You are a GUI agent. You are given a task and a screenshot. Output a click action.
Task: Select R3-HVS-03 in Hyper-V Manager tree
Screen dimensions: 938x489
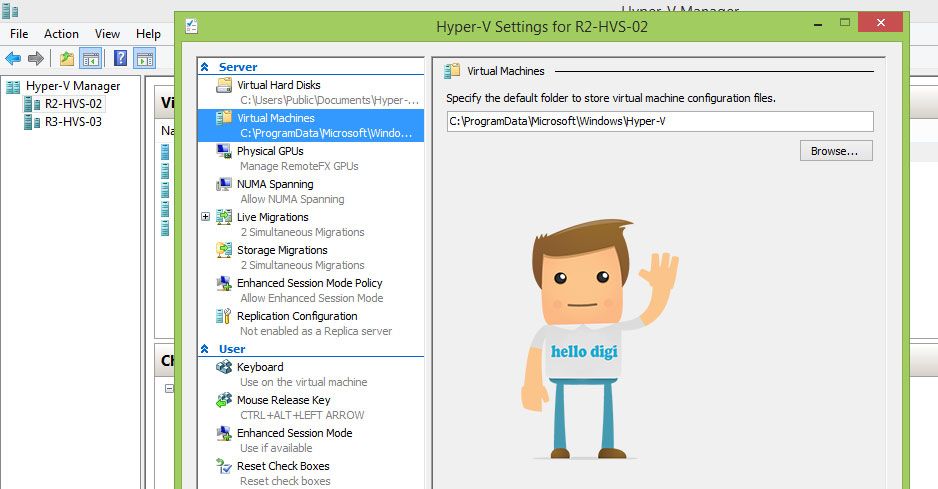[73, 122]
